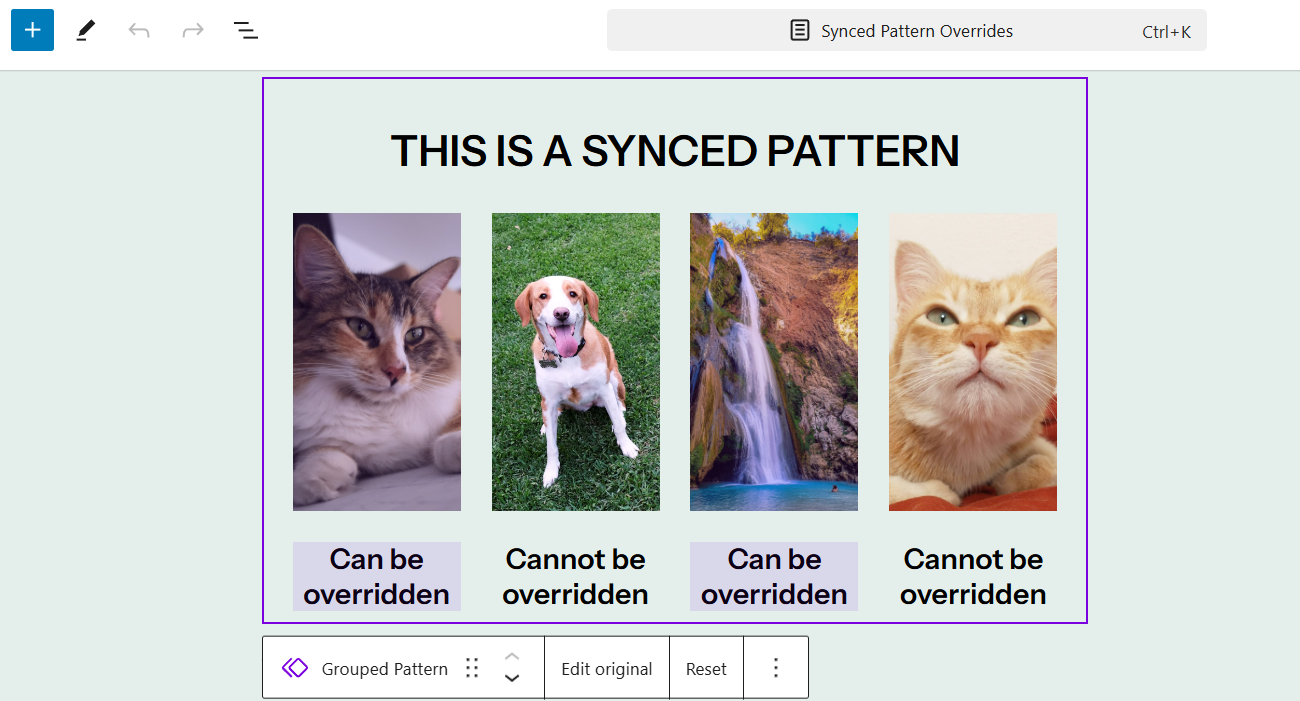Screen dimensions: 1300x701
Task: Move block up with the up chevron
Action: [x=512, y=656]
